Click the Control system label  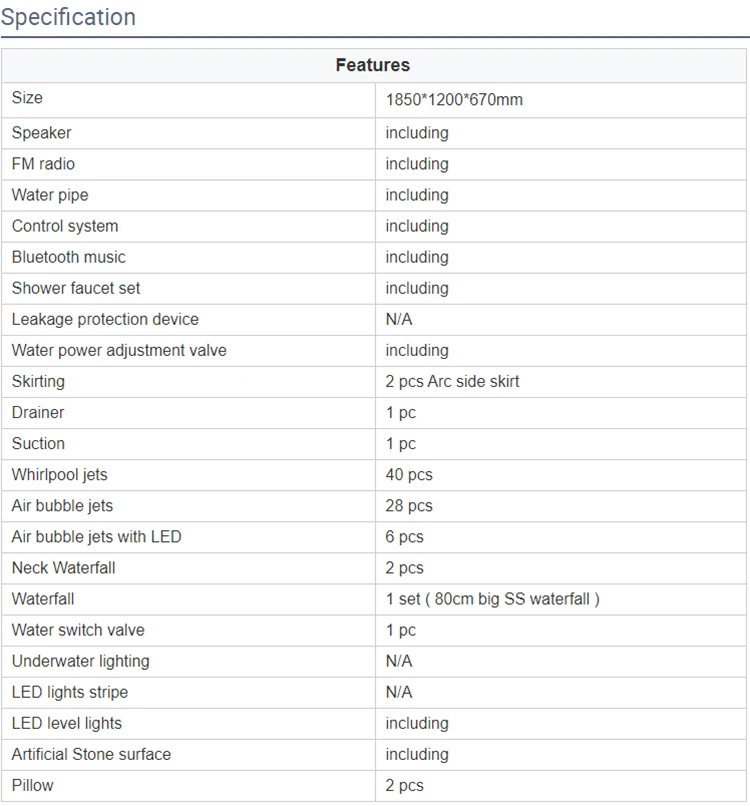pos(65,226)
